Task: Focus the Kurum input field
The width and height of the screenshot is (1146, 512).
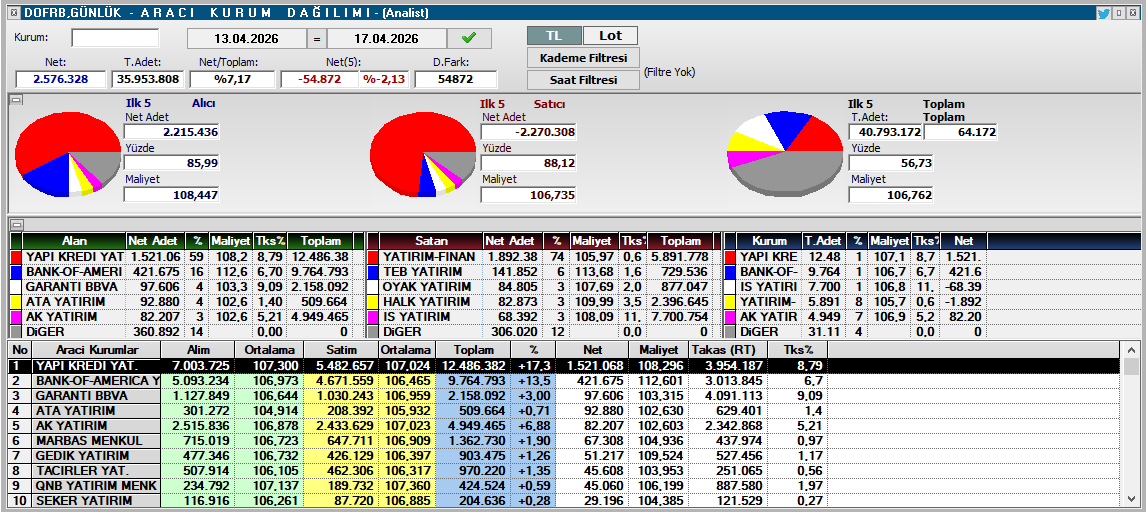Action: 115,38
